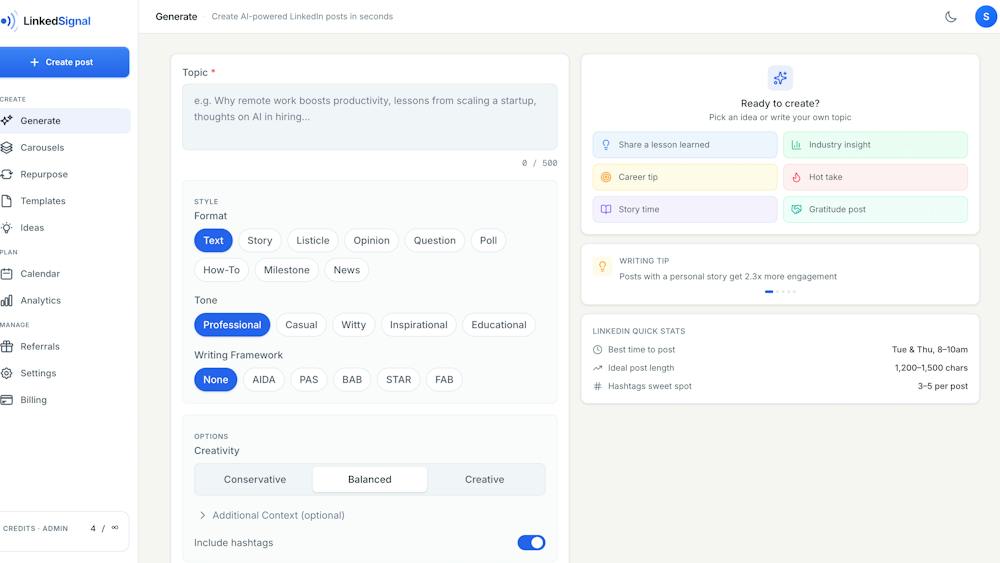Click into the Topic text area
Screen dimensions: 1000x563
tap(370, 117)
